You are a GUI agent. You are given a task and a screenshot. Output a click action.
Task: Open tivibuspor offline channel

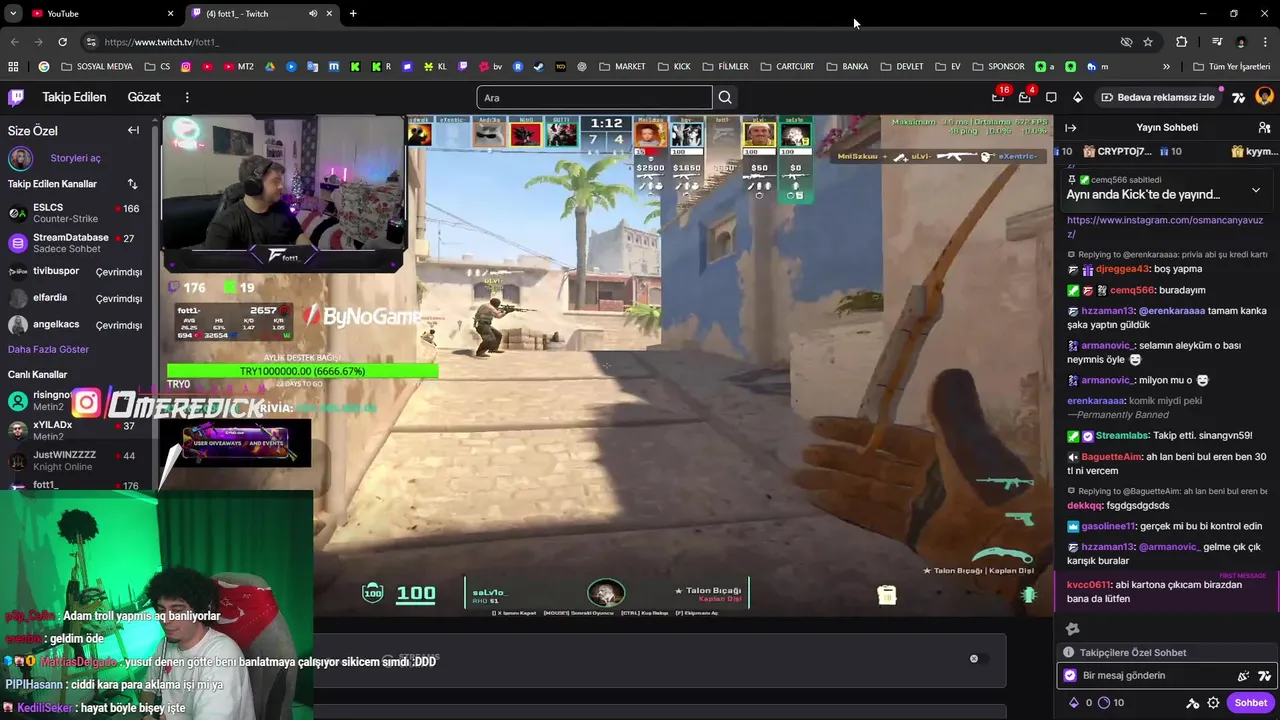[75, 272]
